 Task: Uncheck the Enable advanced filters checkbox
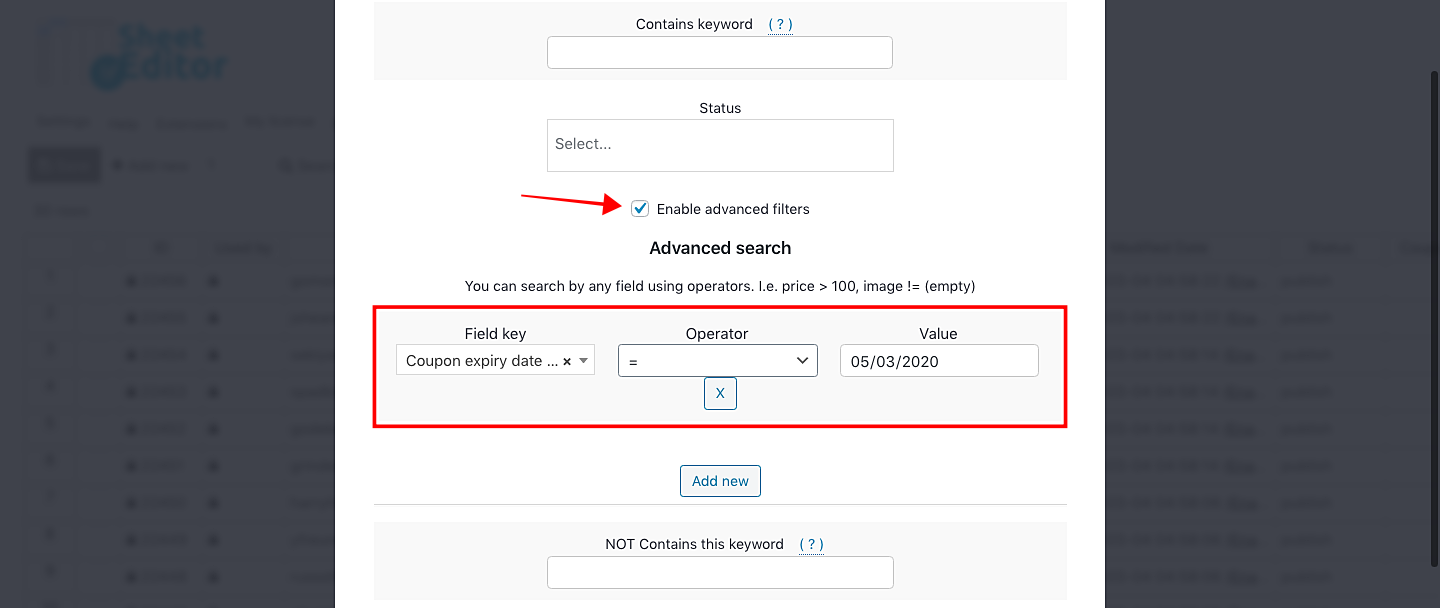click(640, 209)
